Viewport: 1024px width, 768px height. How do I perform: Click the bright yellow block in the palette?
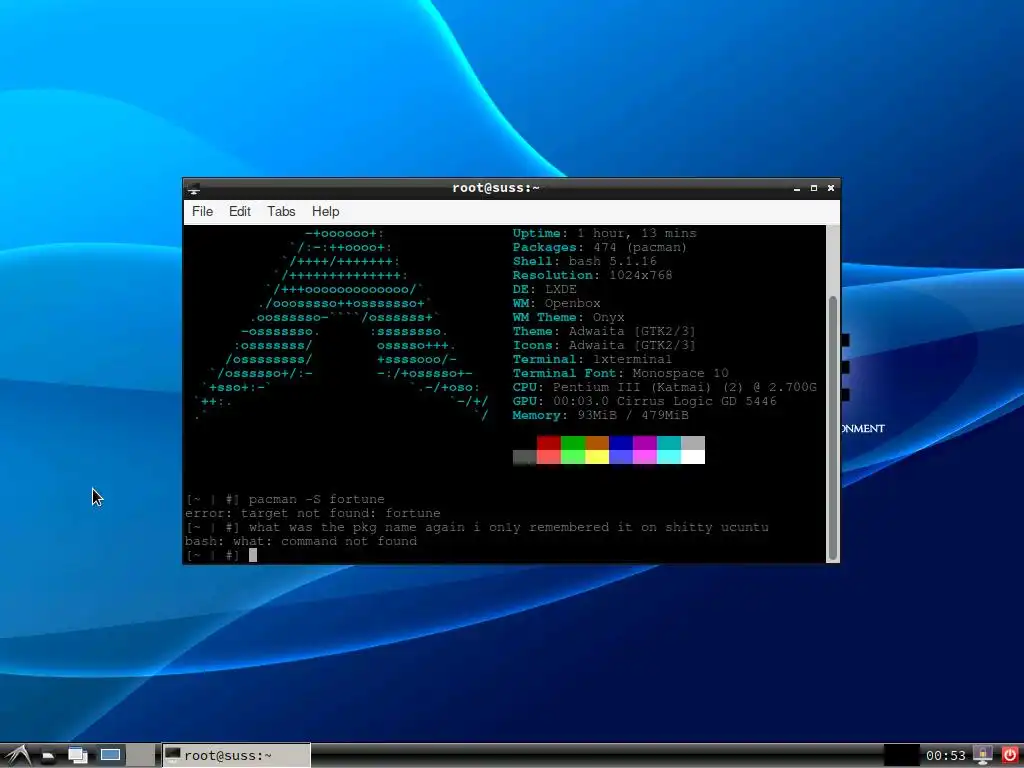pos(597,457)
